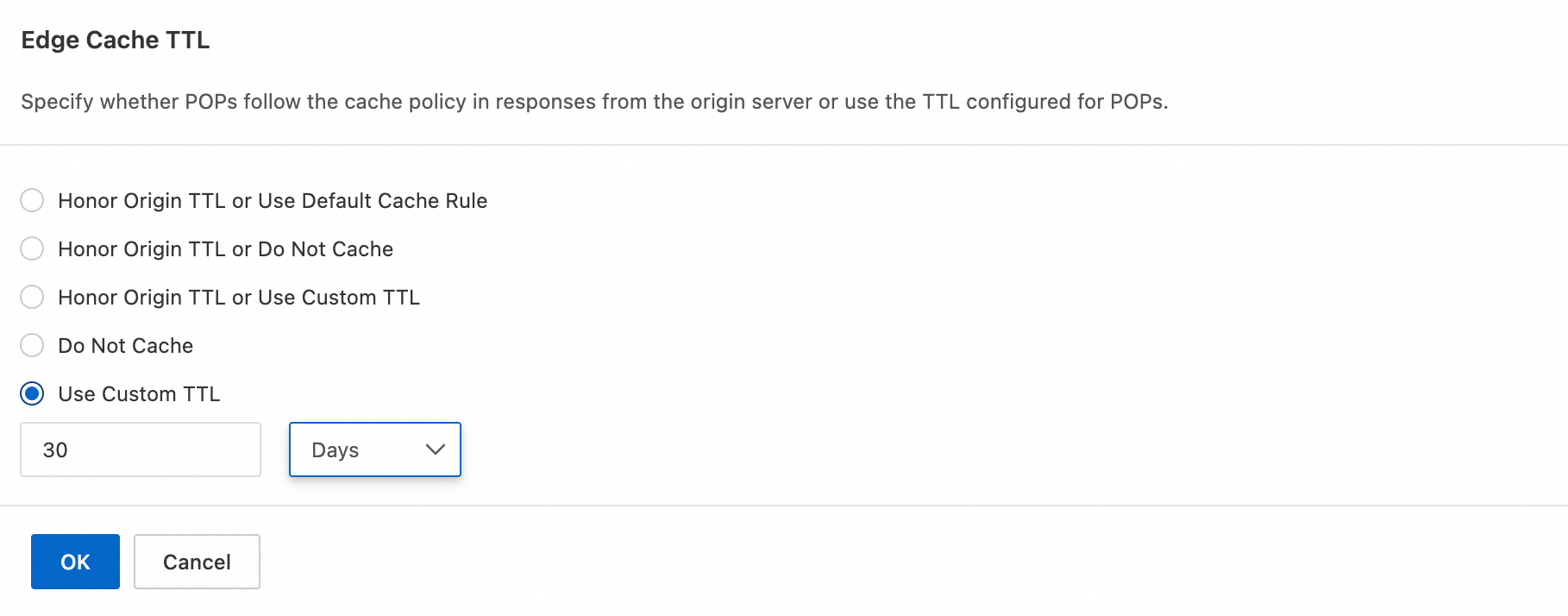Click the Honor Origin TTL or Do Not Cache label
Screen dimensions: 1568x616
click(225, 249)
